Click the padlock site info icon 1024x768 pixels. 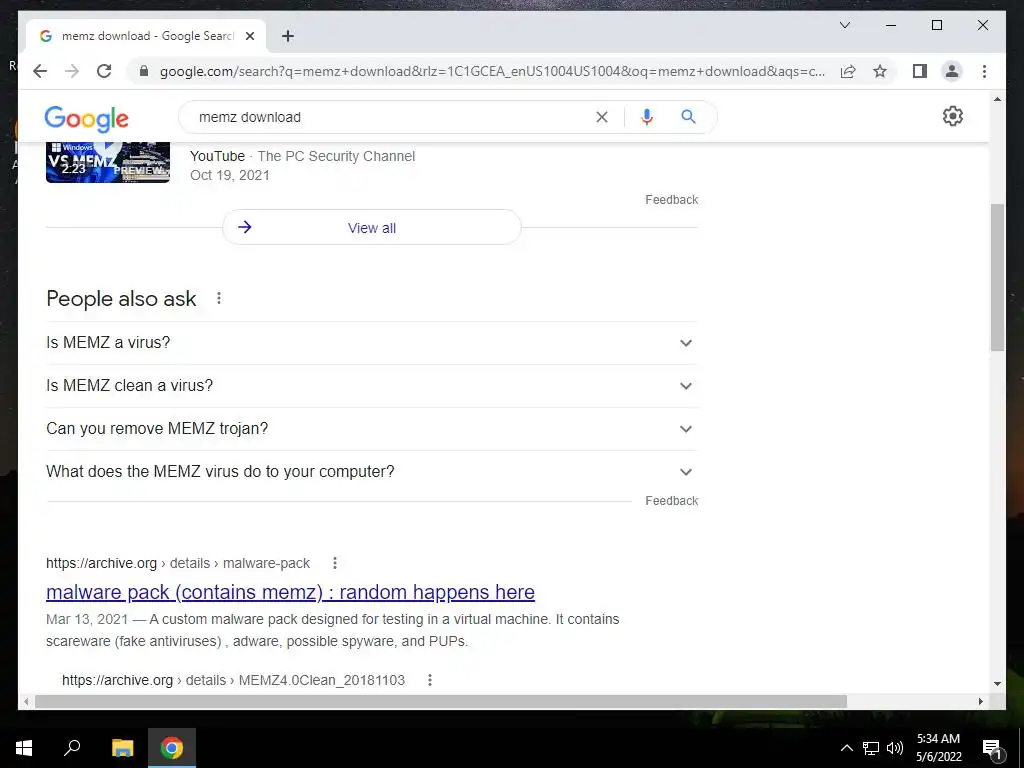pyautogui.click(x=144, y=71)
